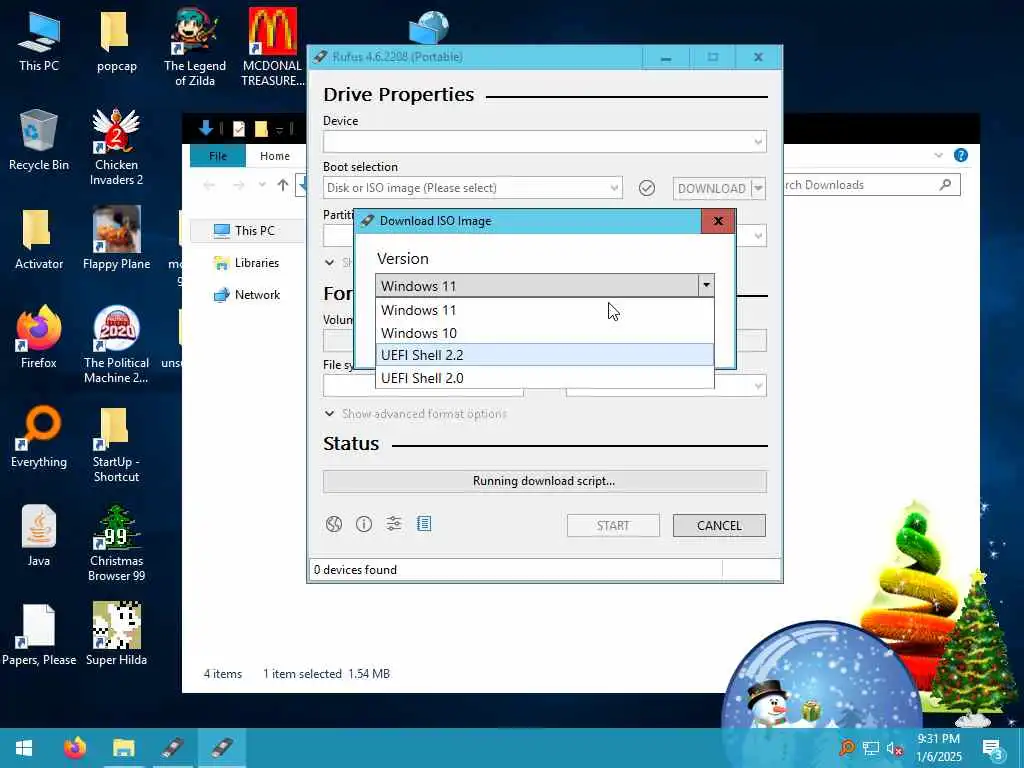Open This PC desktop icon

39,41
